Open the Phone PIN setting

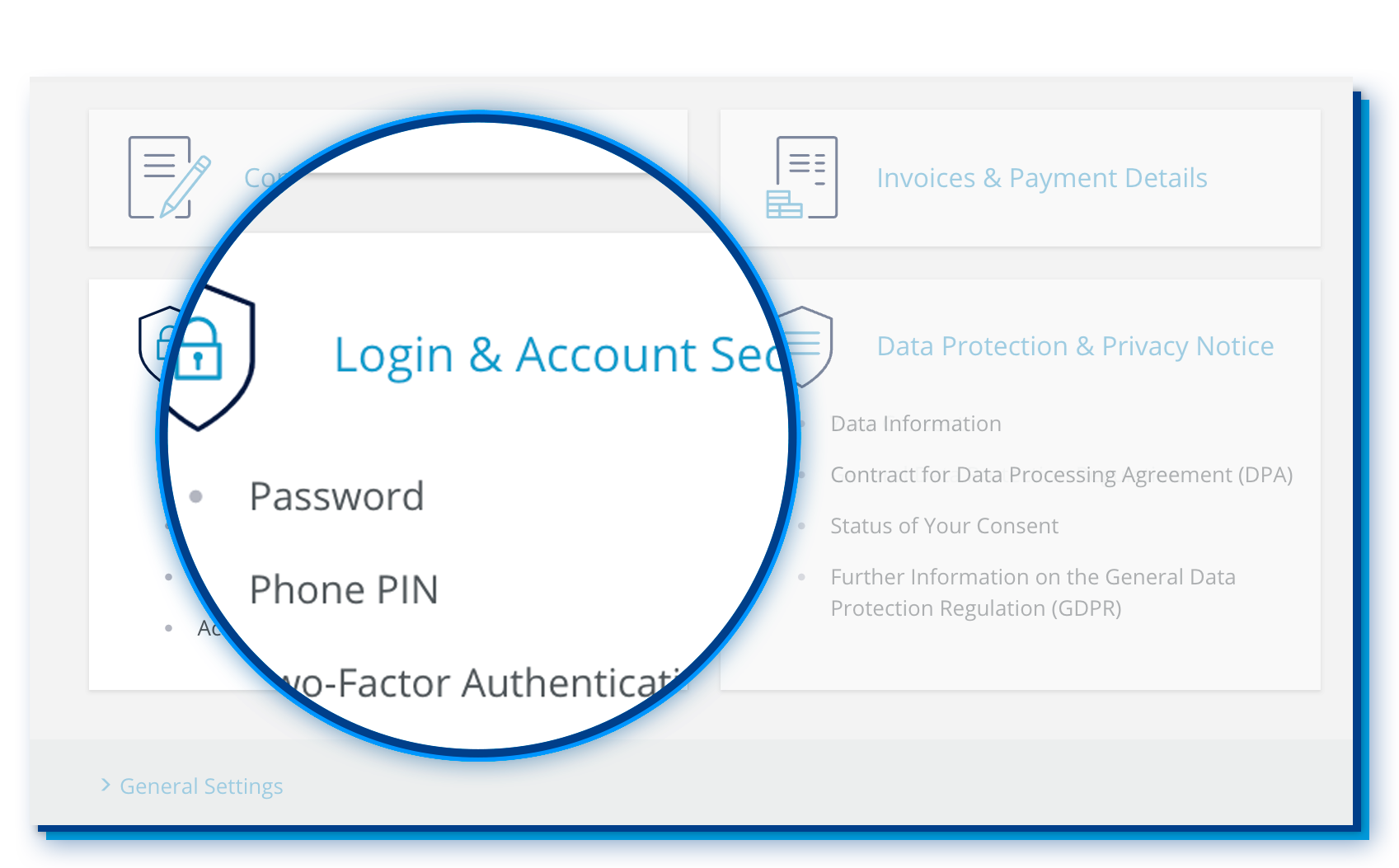pyautogui.click(x=344, y=589)
